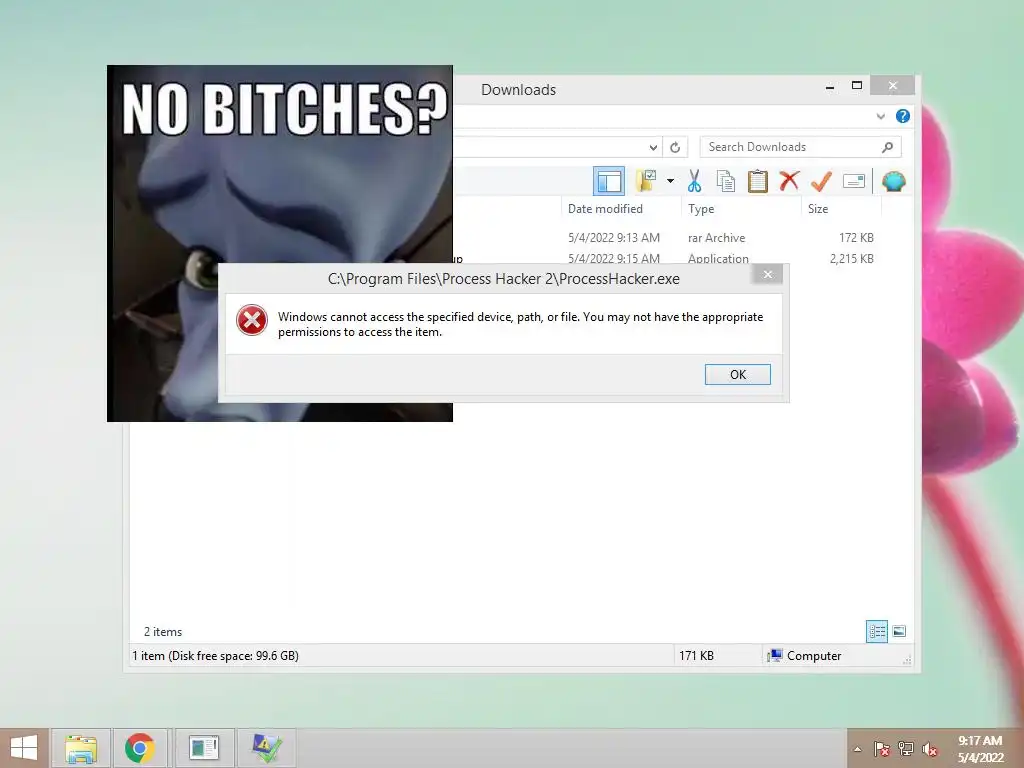Show hidden system tray icons
The image size is (1024, 768).
click(857, 749)
